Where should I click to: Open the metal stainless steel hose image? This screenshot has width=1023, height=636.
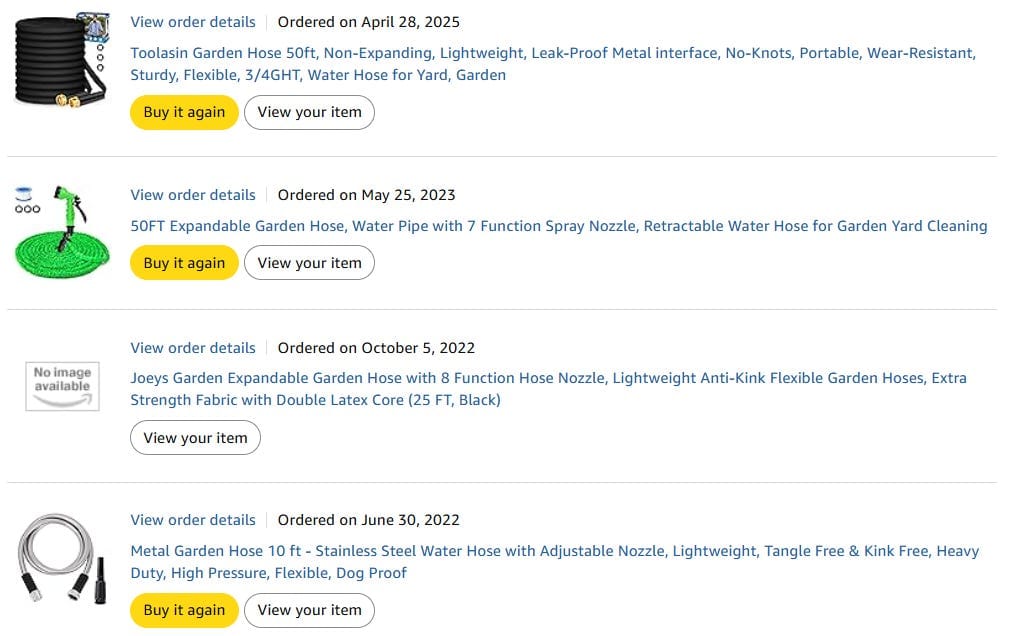point(63,559)
